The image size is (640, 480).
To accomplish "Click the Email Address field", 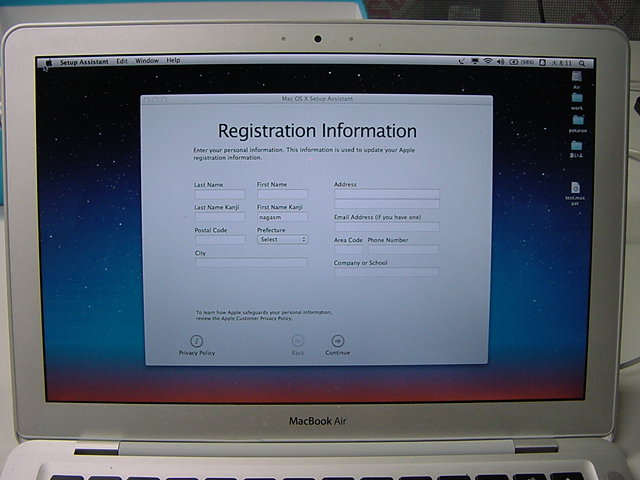I will click(387, 227).
